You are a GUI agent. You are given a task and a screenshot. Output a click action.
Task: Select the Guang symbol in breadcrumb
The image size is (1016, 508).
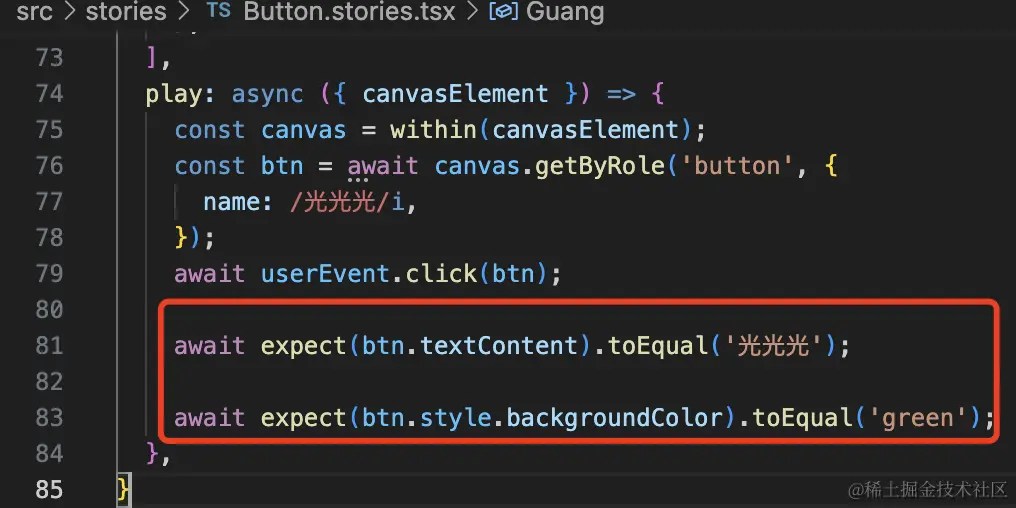coord(565,12)
